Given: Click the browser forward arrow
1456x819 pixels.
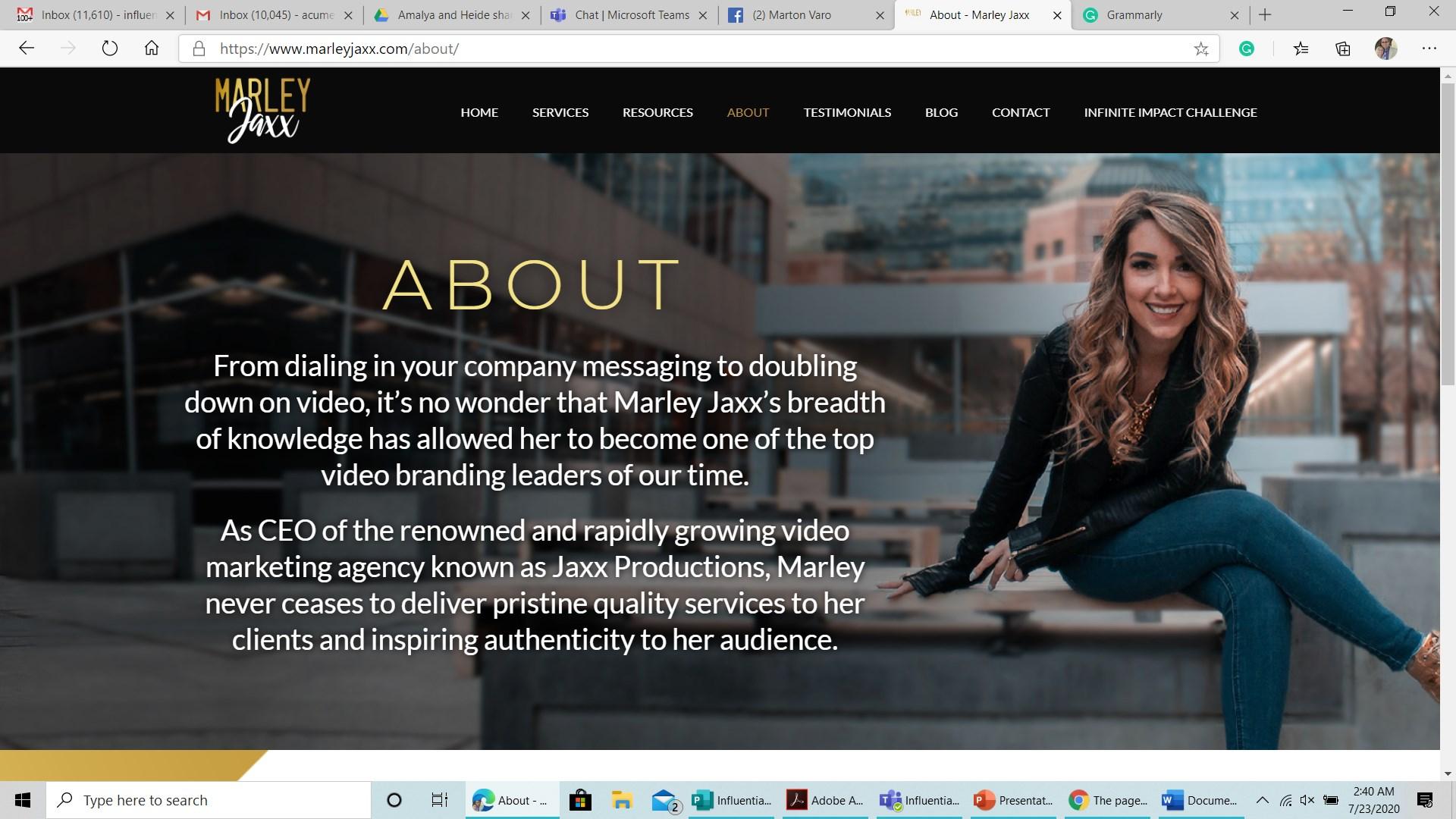Looking at the screenshot, I should click(x=68, y=49).
